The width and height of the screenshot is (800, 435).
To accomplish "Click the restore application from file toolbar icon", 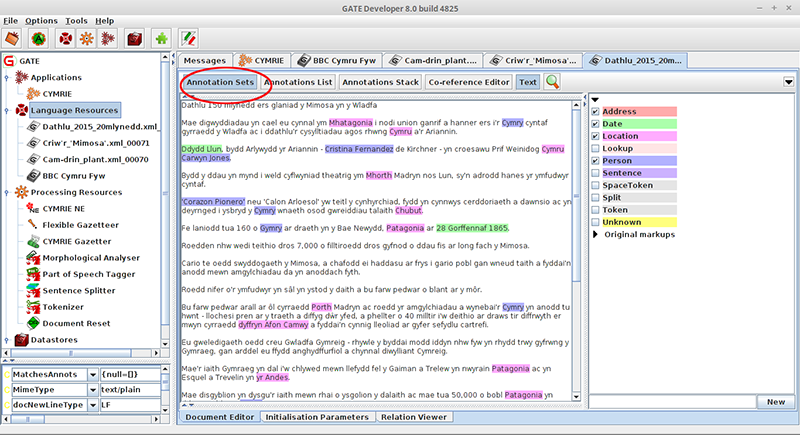I will point(12,38).
